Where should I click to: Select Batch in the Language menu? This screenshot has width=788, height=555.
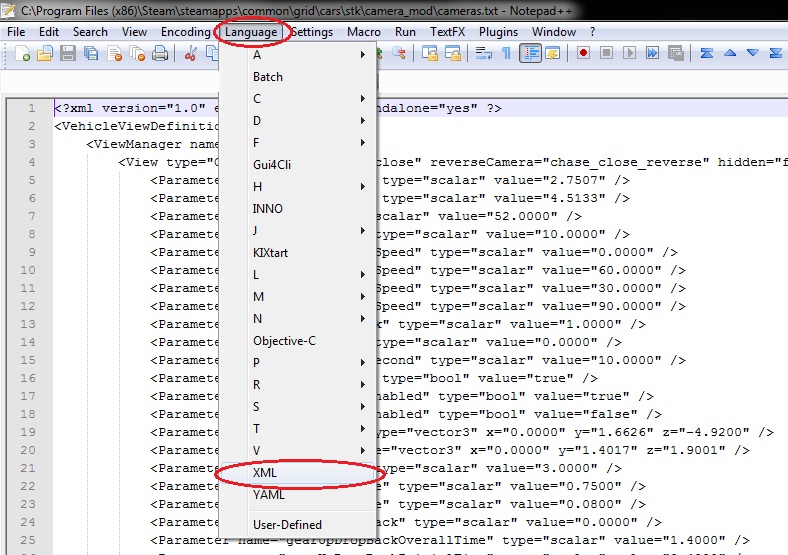coord(299,77)
